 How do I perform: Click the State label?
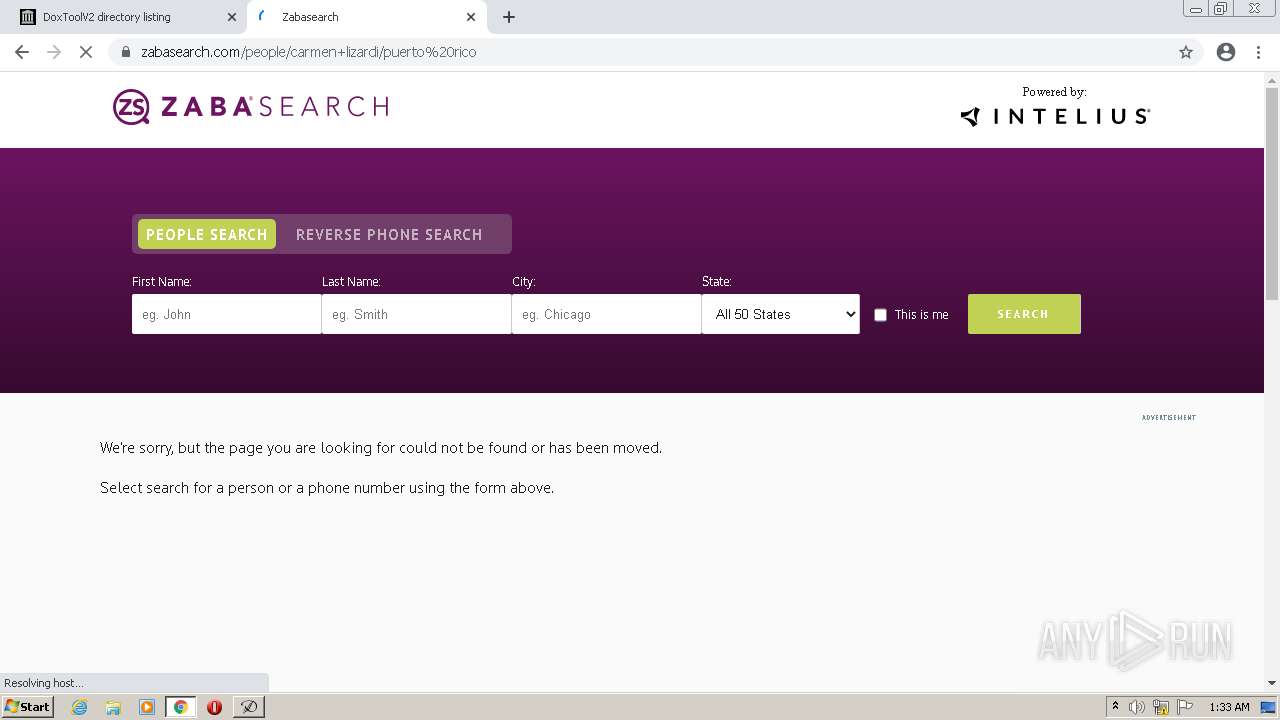(717, 282)
